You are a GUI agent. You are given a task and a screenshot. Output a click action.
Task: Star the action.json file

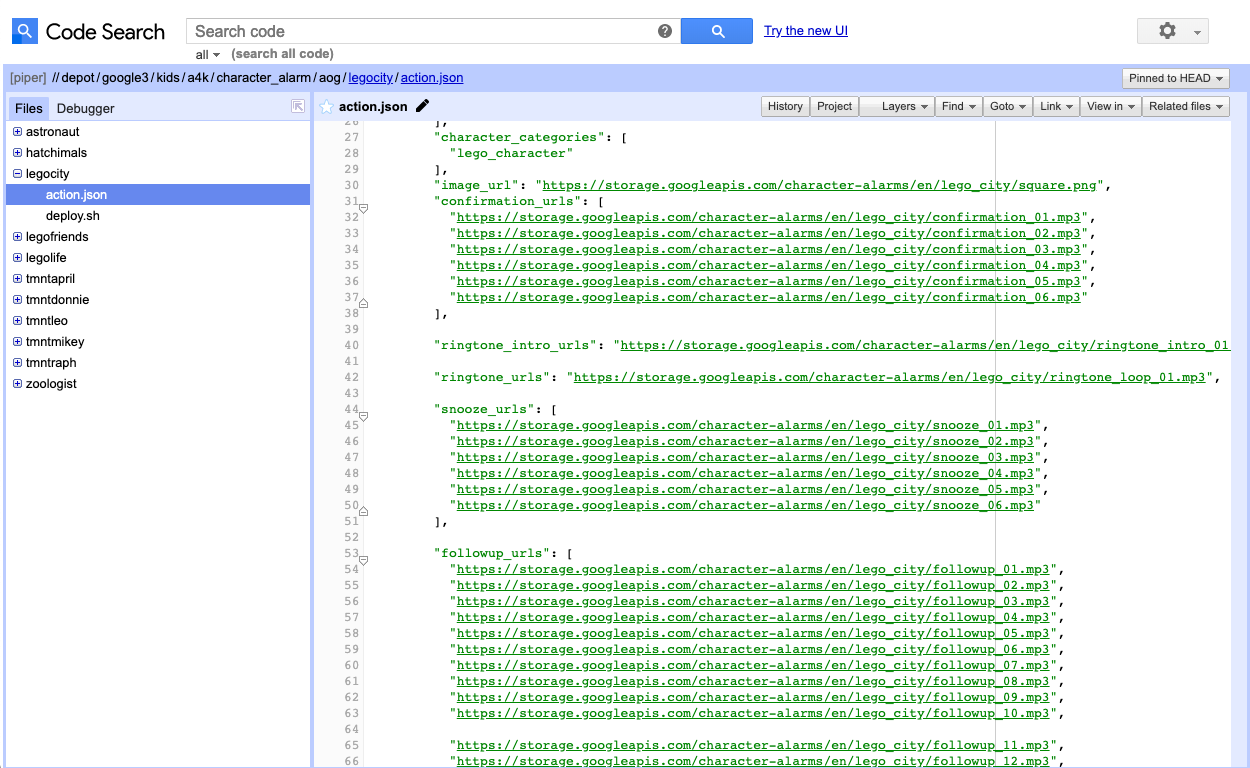tap(326, 107)
